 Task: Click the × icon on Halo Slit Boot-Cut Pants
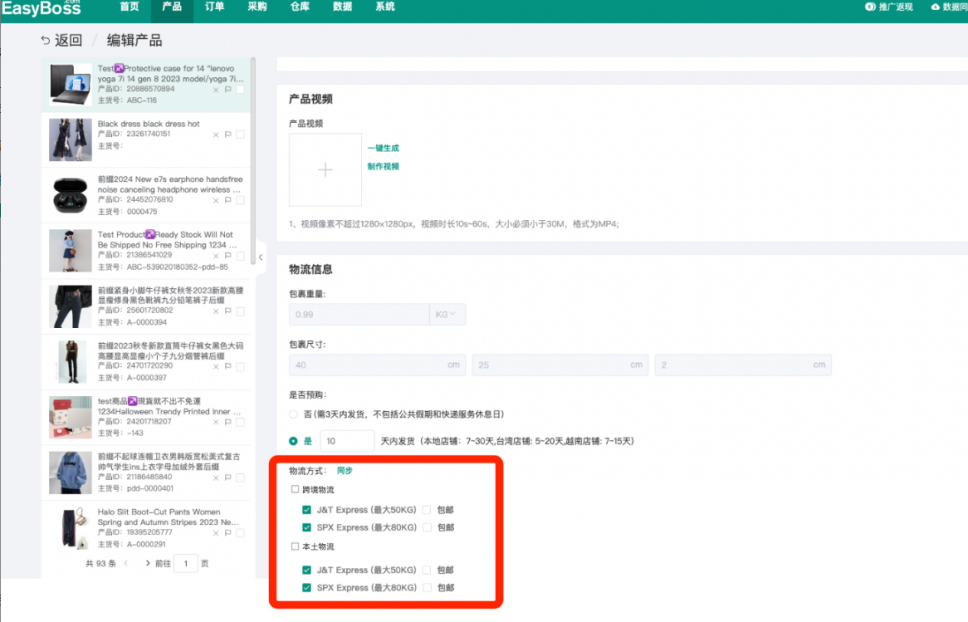click(x=214, y=534)
